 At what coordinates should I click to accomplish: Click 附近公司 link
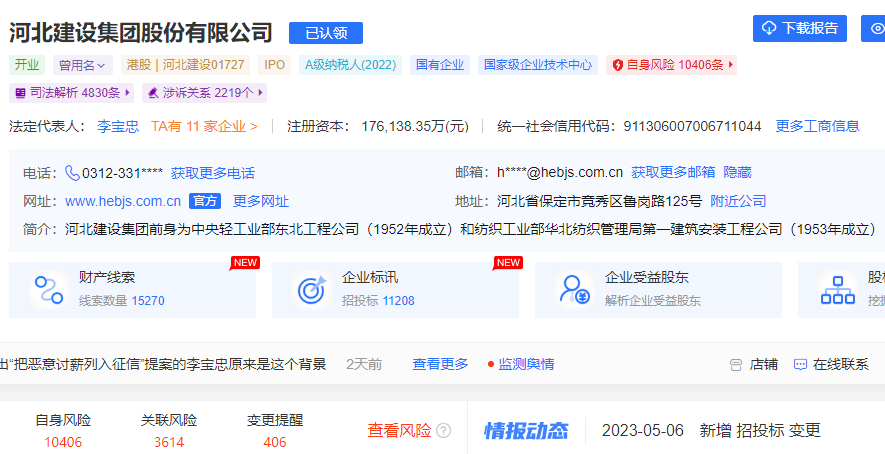(x=738, y=201)
